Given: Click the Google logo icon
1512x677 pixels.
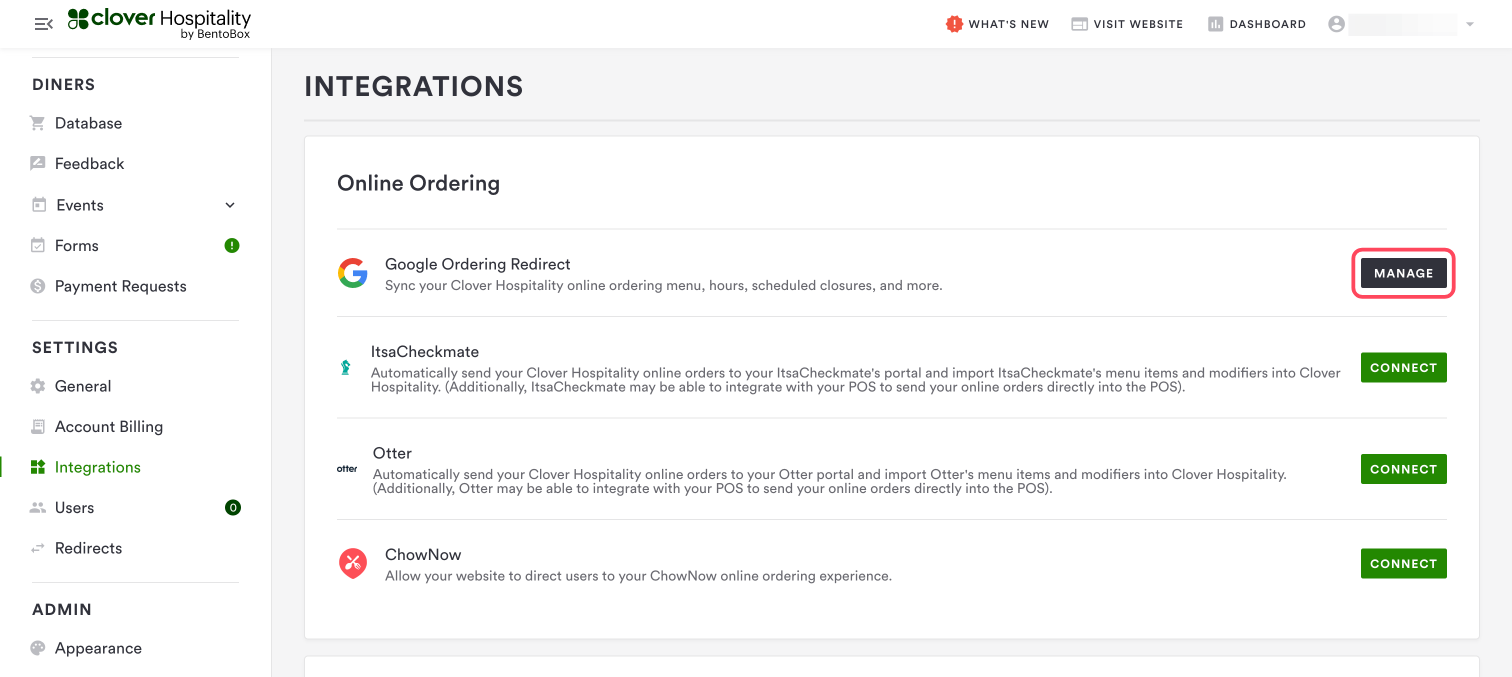Looking at the screenshot, I should pyautogui.click(x=352, y=273).
